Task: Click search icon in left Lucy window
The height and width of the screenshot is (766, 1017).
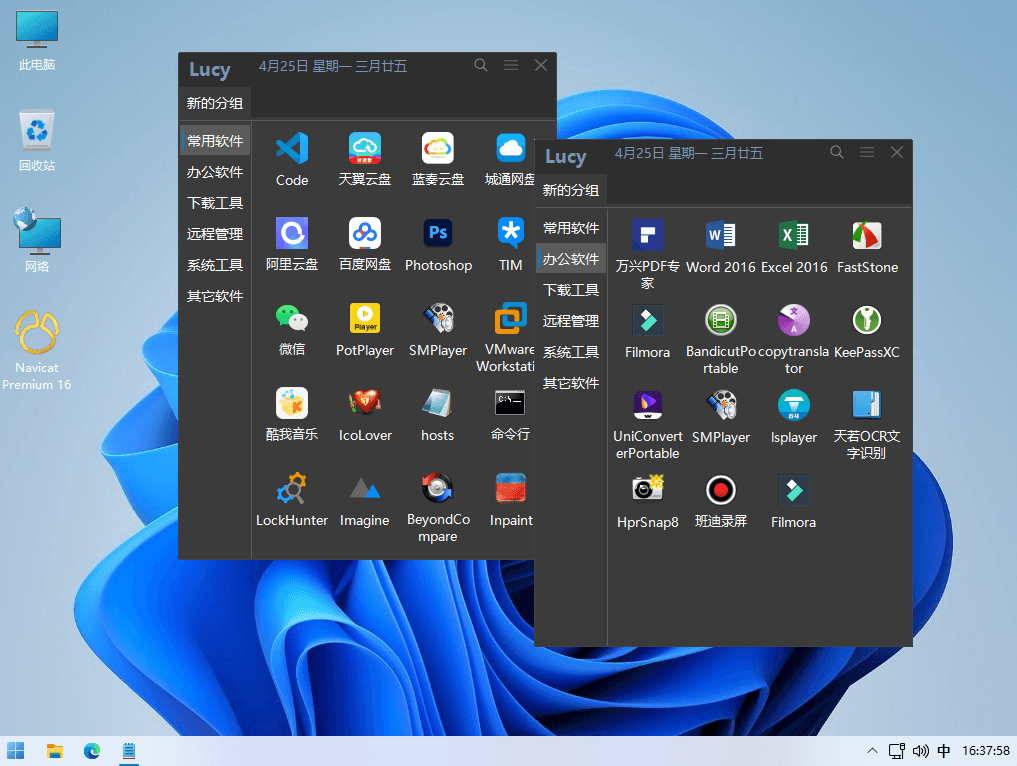Action: [x=481, y=65]
